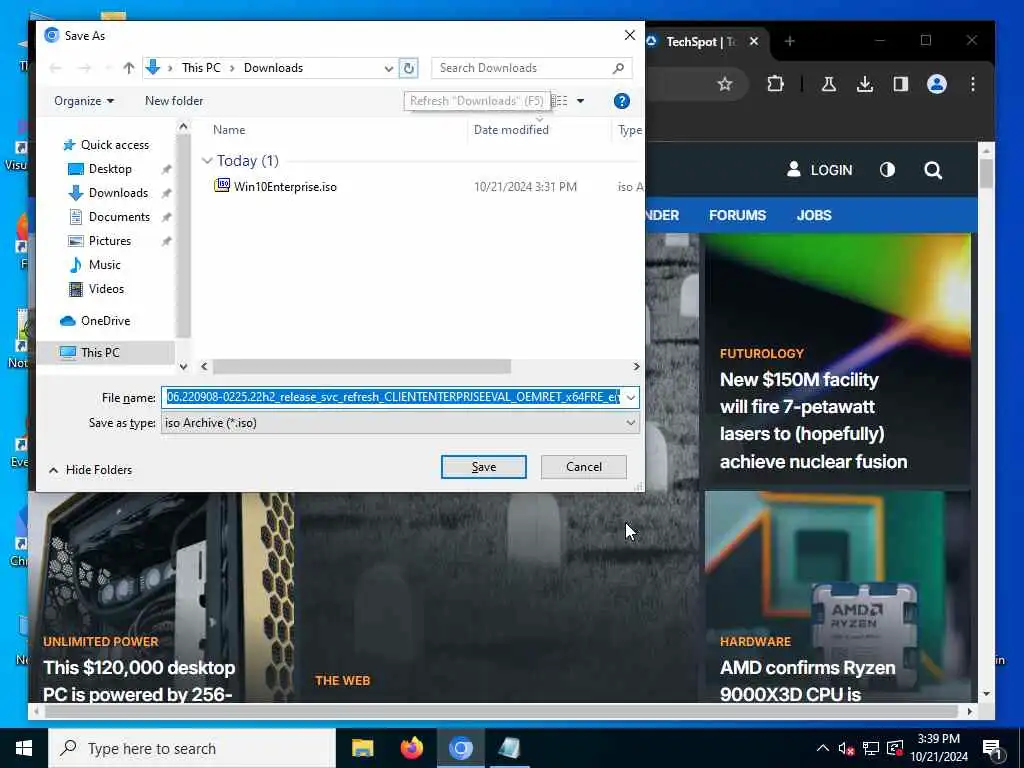Open the $120,000 desktop PC article
This screenshot has width=1024, height=768.
139,680
